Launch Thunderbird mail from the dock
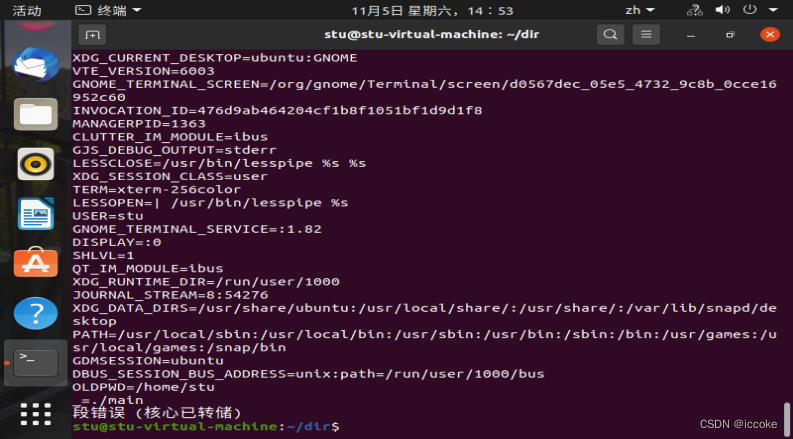Image resolution: width=793 pixels, height=439 pixels. click(x=36, y=64)
